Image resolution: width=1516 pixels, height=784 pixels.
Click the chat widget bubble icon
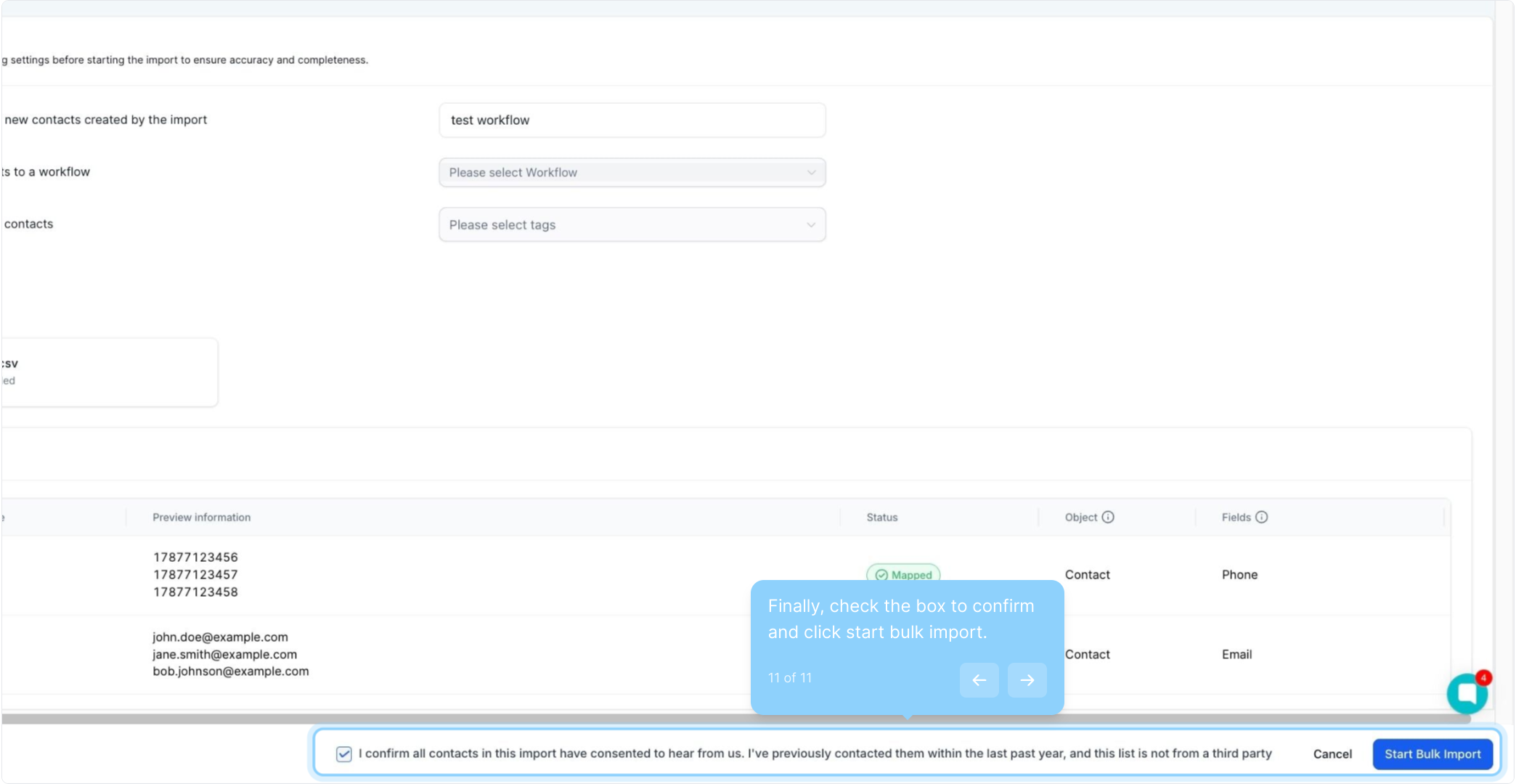coord(1466,695)
